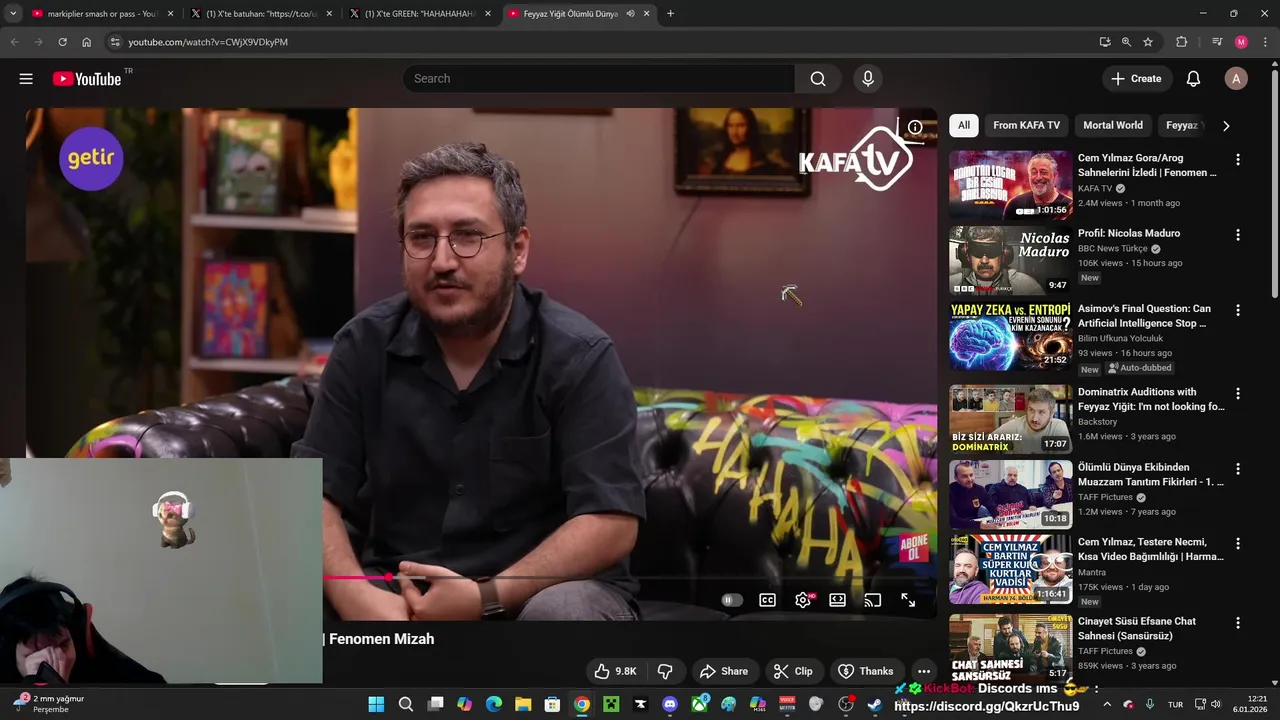1280x720 pixels.
Task: Open Chrome profile avatar M
Action: tap(1241, 42)
